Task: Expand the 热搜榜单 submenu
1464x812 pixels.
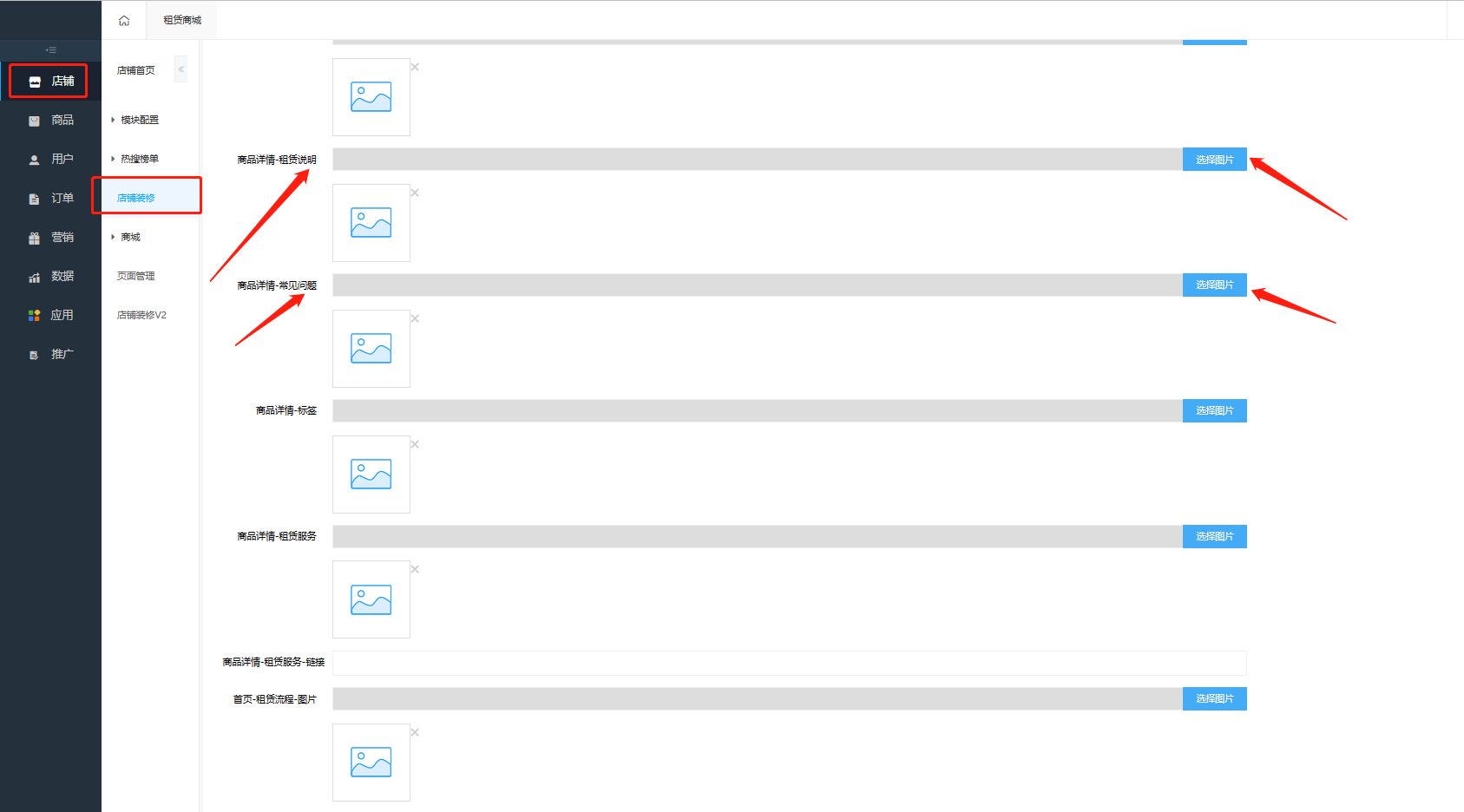Action: pos(139,160)
